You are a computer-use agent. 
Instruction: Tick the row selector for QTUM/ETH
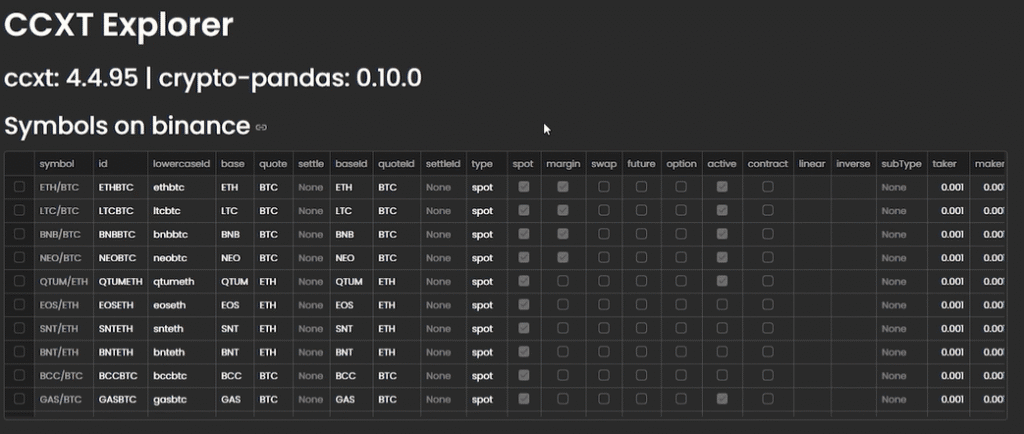tap(20, 281)
